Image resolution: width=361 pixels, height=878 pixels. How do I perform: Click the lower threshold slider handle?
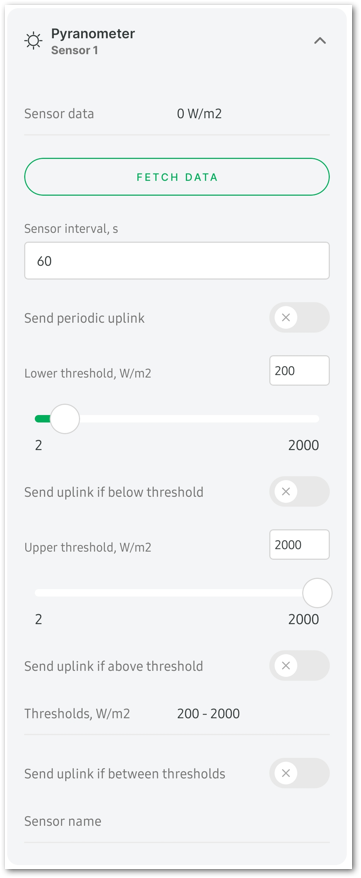(65, 419)
